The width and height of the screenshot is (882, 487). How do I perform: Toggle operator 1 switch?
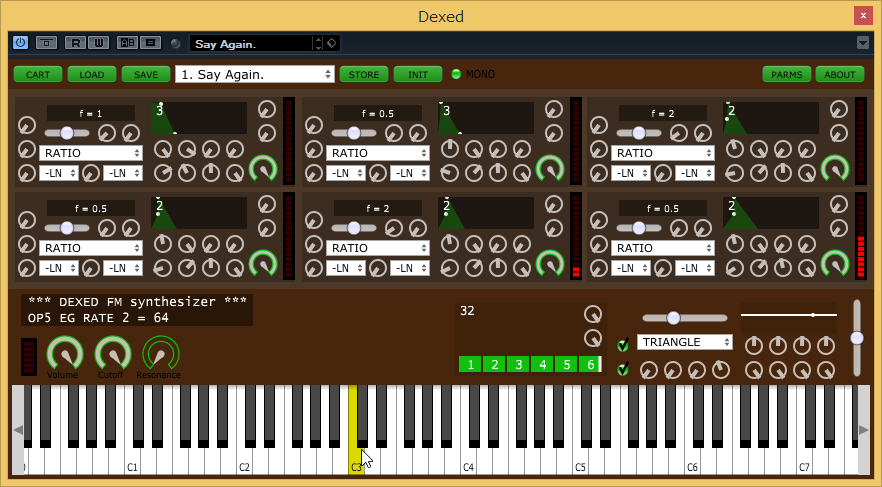click(x=470, y=364)
